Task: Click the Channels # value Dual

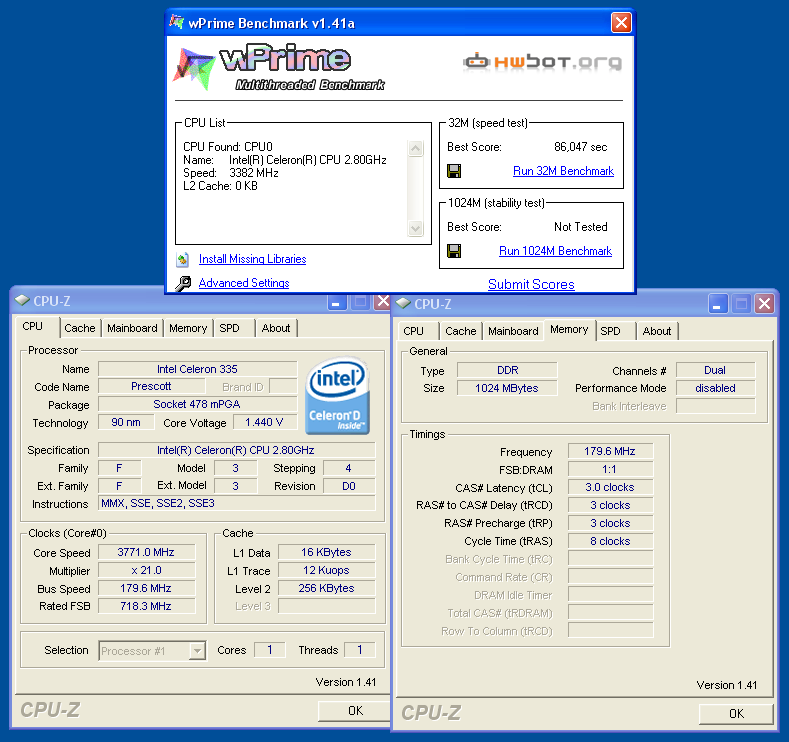Action: click(715, 370)
